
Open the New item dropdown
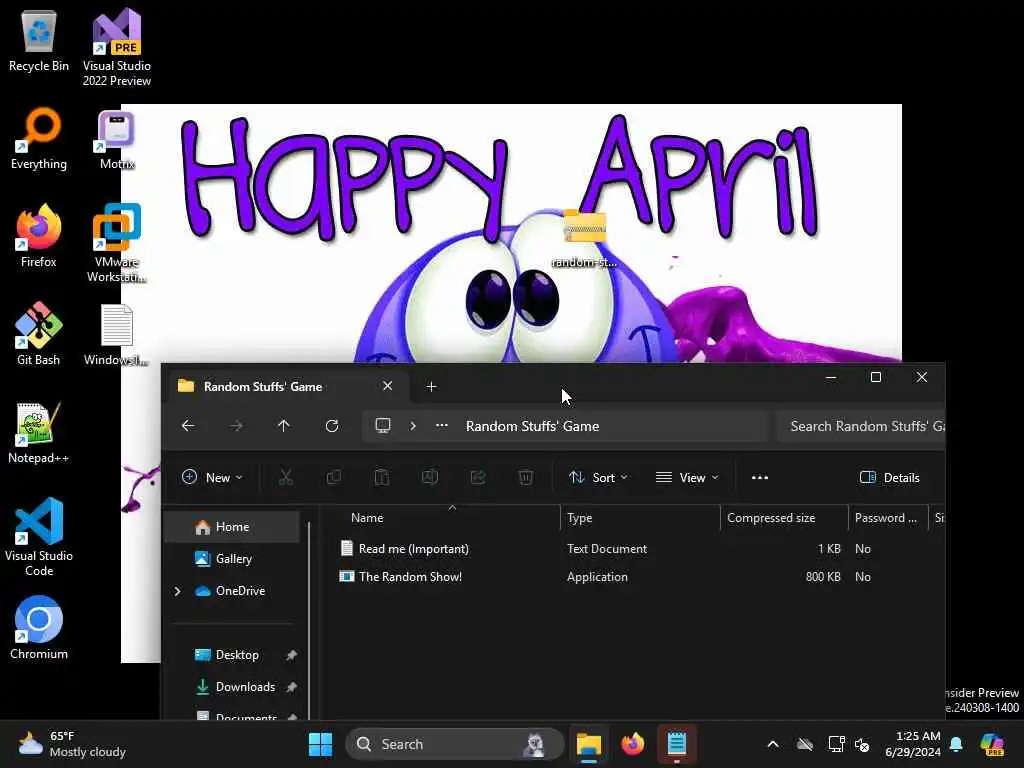(x=212, y=477)
